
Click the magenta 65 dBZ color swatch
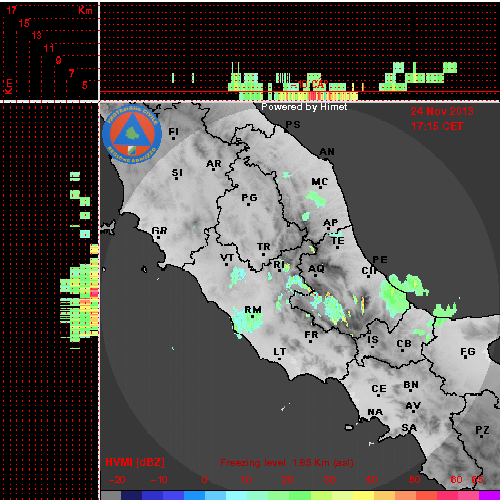(x=489, y=495)
